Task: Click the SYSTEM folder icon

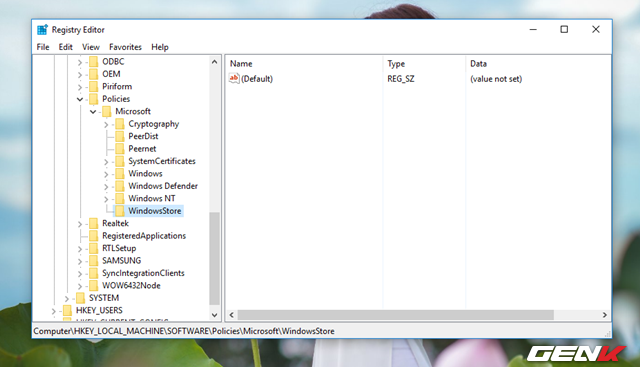Action: pos(81,298)
